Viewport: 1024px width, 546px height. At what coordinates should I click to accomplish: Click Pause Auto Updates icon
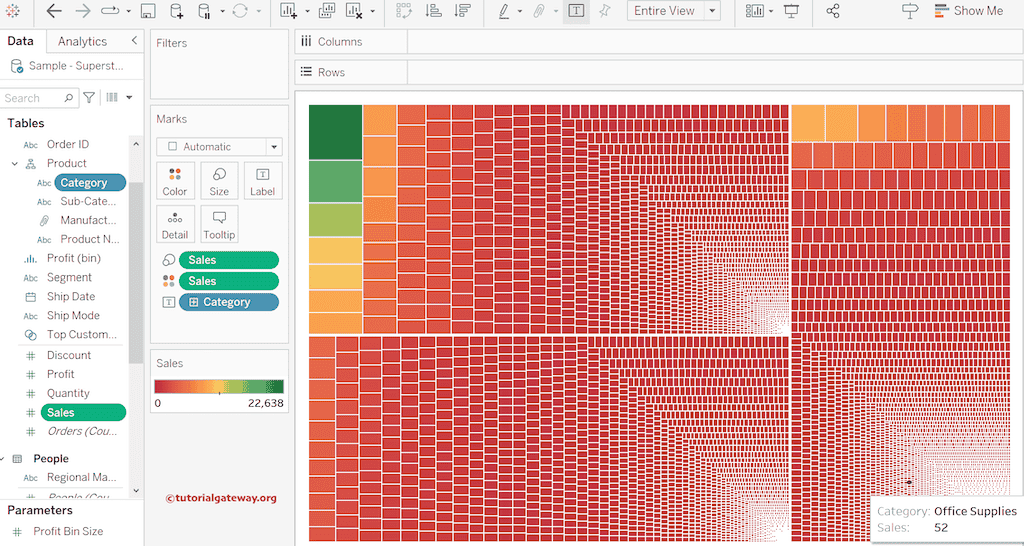pyautogui.click(x=205, y=11)
